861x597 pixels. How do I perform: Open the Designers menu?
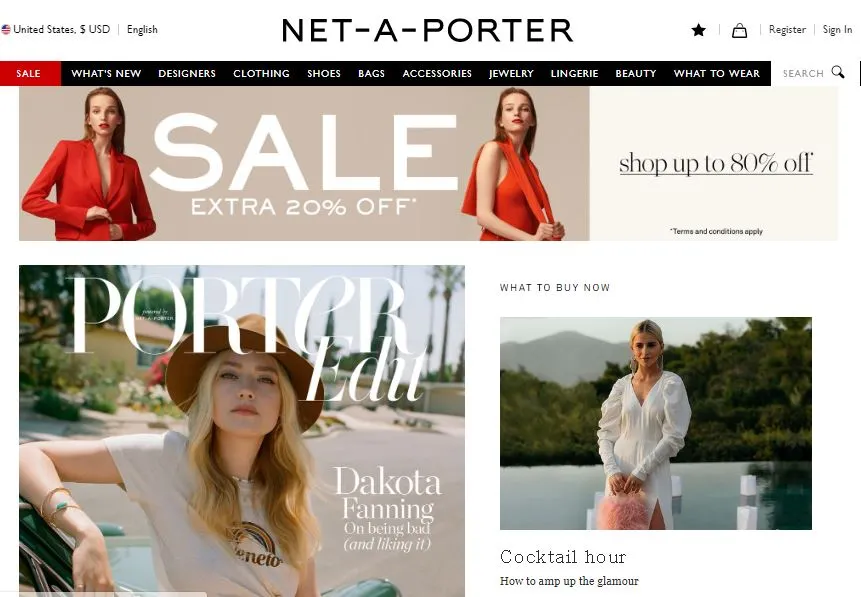coord(187,74)
